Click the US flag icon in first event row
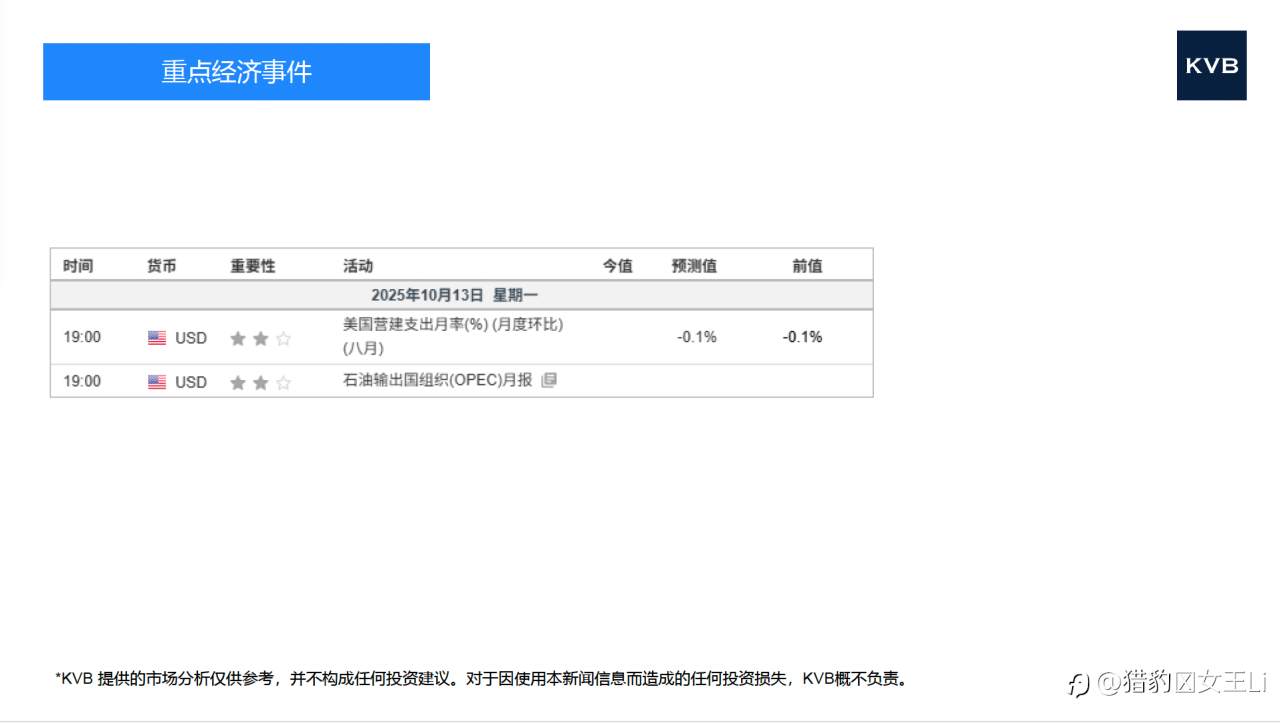This screenshot has height=723, width=1280. tap(157, 337)
